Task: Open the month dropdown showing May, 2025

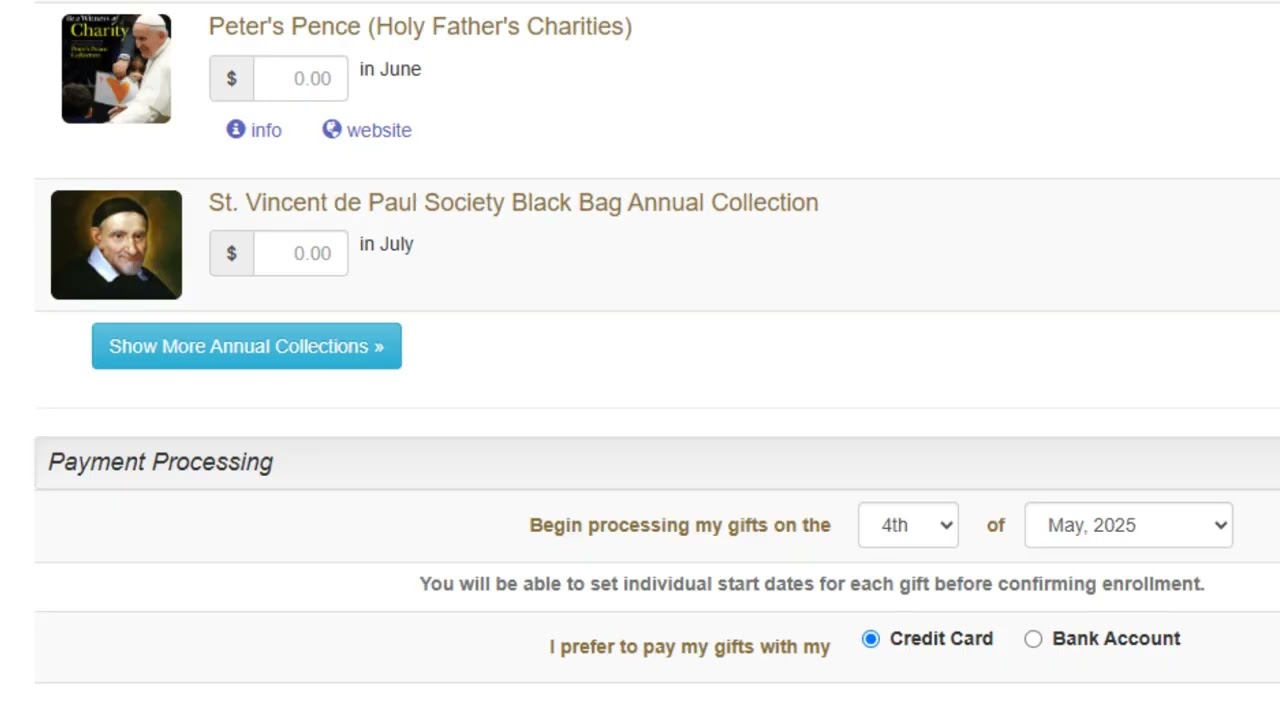Action: point(1128,525)
